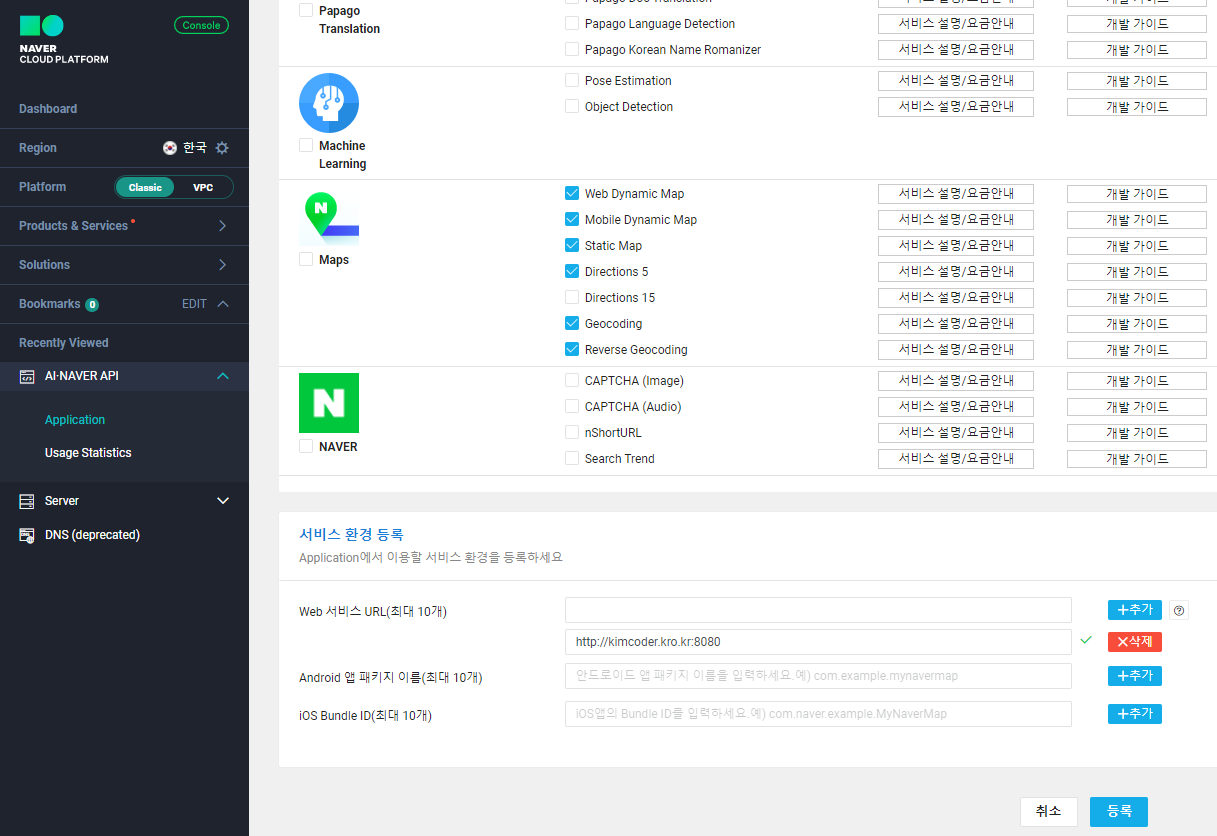Viewport: 1217px width, 836px height.
Task: Focus the Android 앱 패키지 이름 field
Action: click(x=818, y=676)
